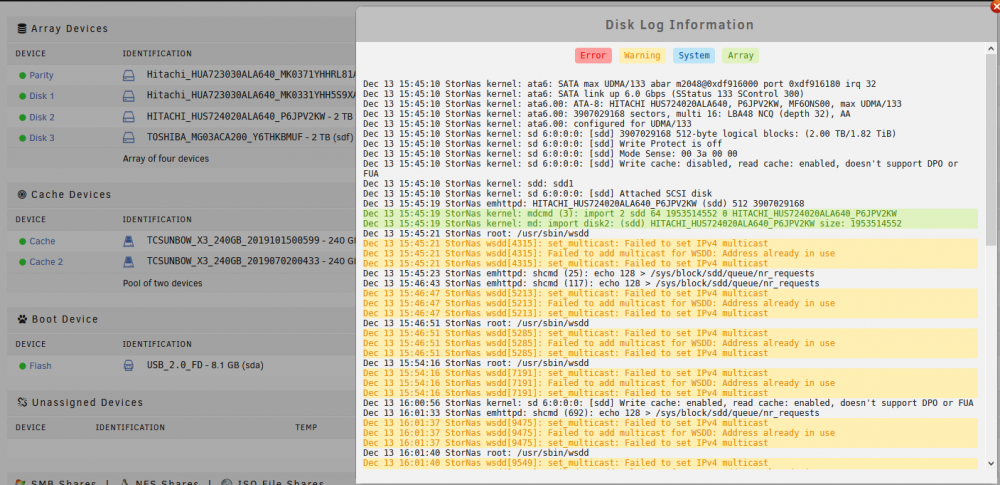Click the shcmd (692) echo 128 log line

(591, 413)
